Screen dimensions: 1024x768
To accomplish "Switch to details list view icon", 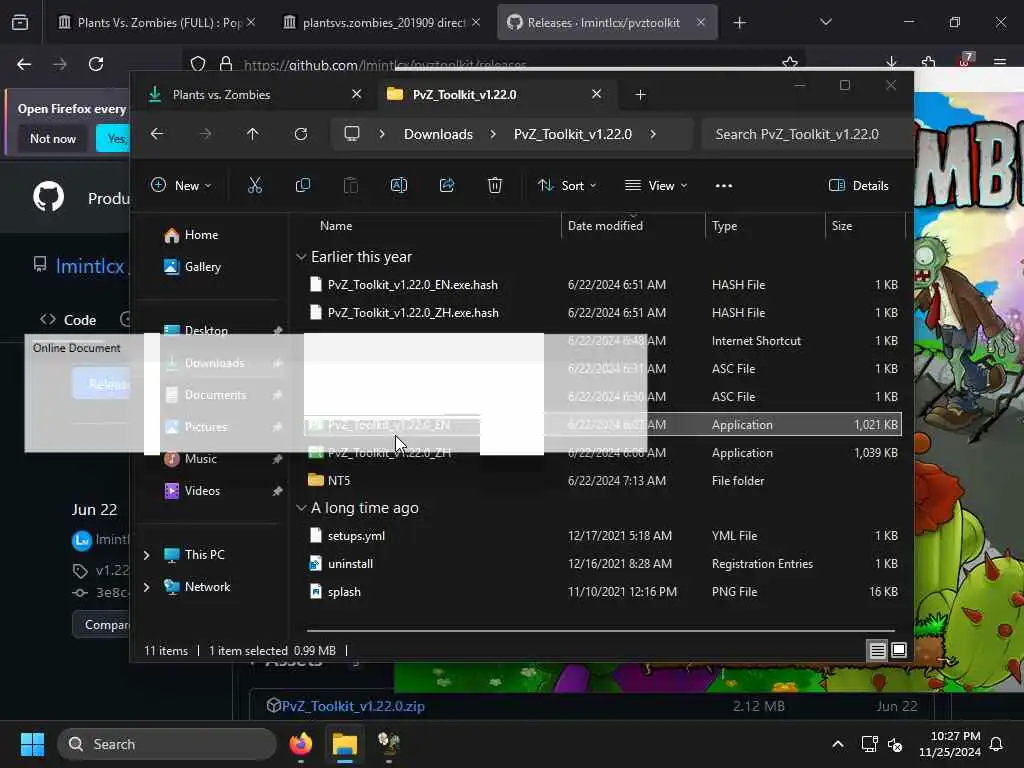I will (x=878, y=650).
